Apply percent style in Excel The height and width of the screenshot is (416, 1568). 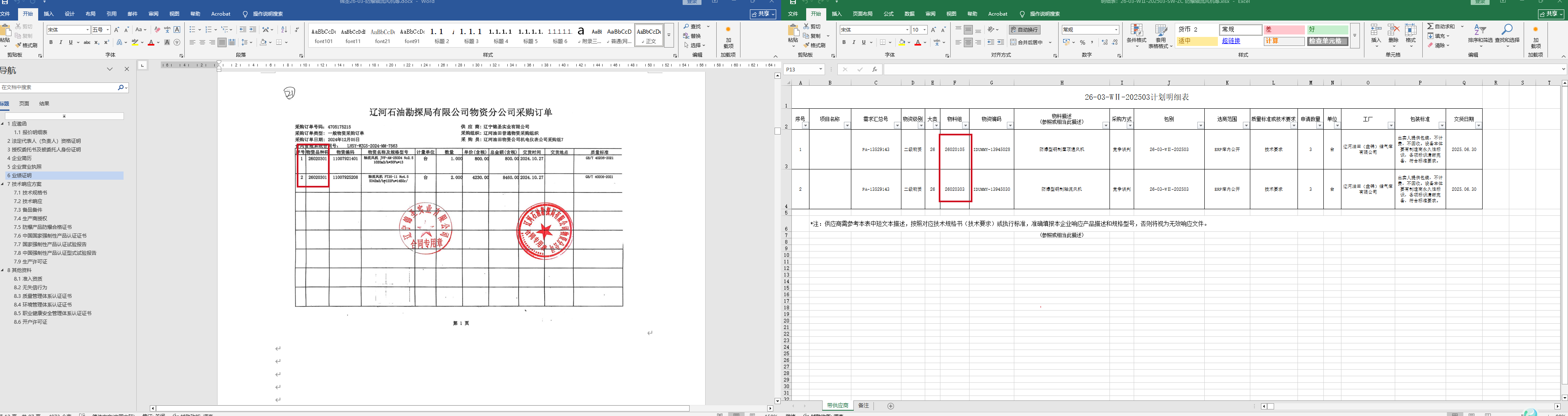coord(1082,43)
